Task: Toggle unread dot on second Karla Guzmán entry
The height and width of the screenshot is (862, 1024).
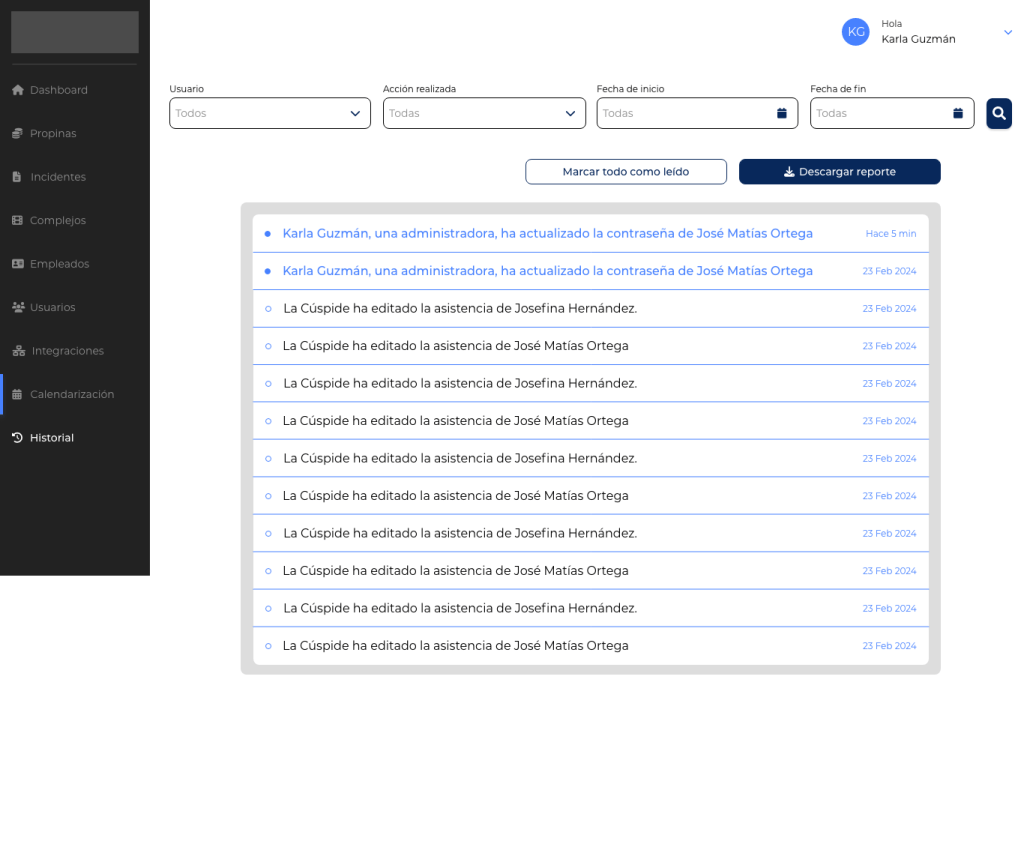Action: pos(267,271)
